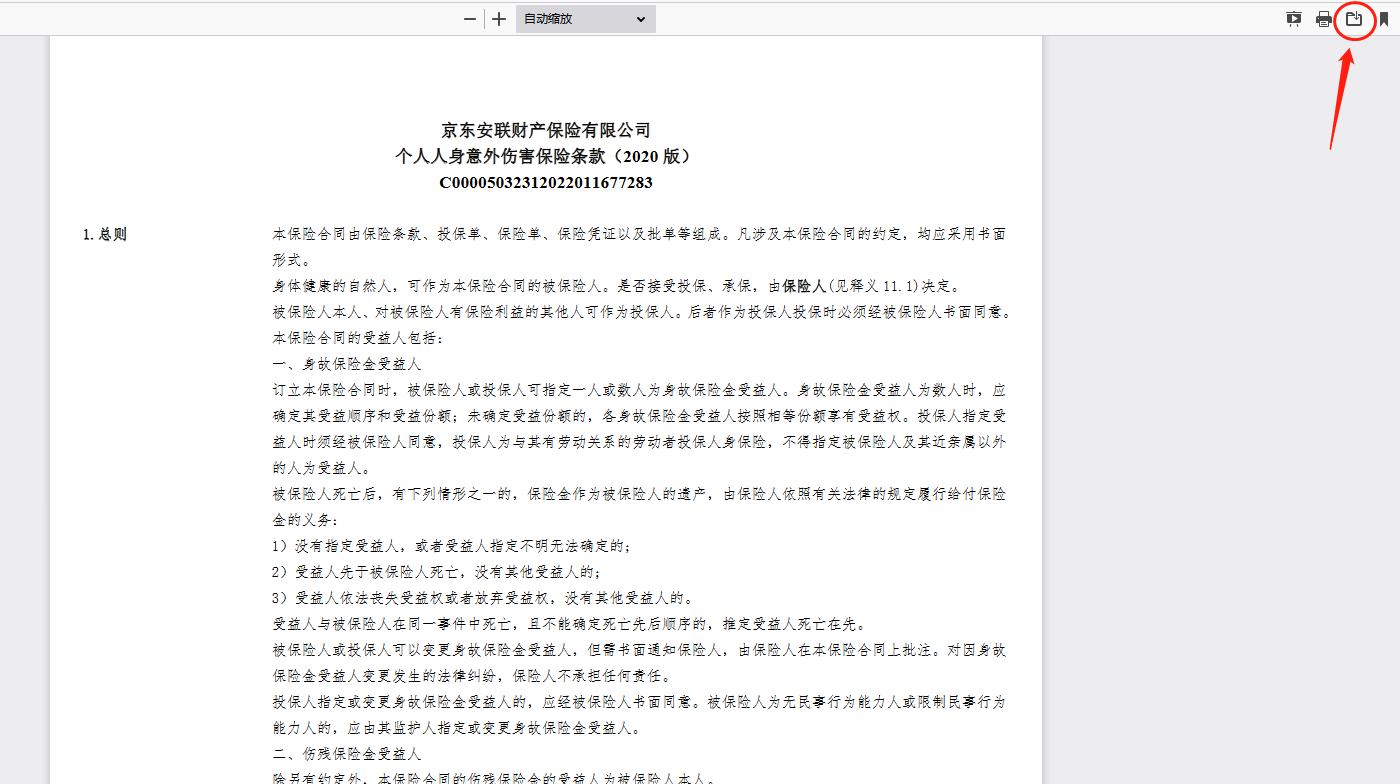Click the download file icon

pos(1354,19)
